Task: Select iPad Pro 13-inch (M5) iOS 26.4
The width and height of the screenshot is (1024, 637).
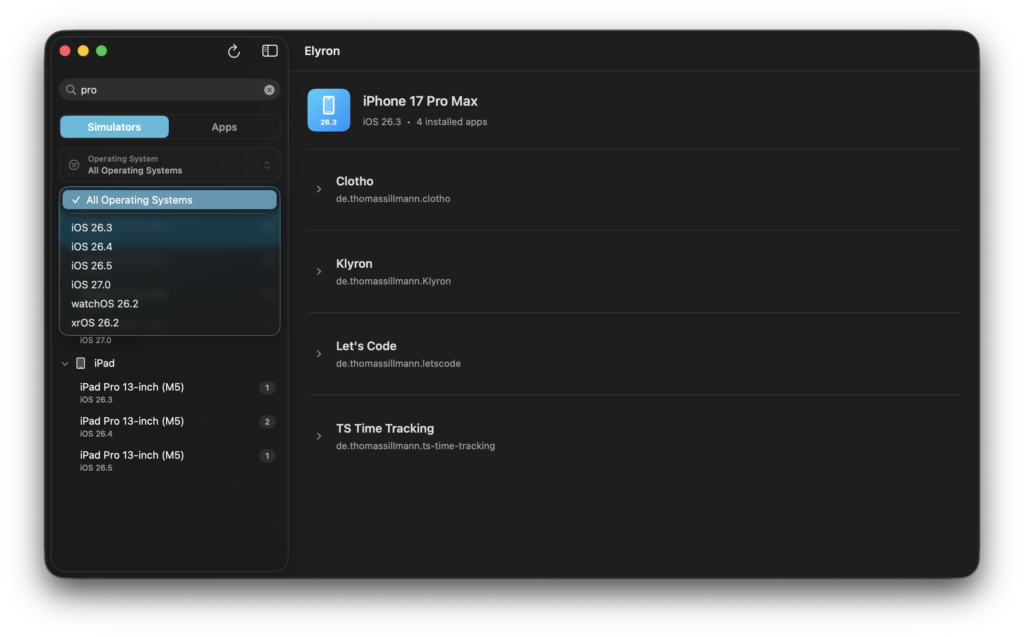Action: [169, 426]
